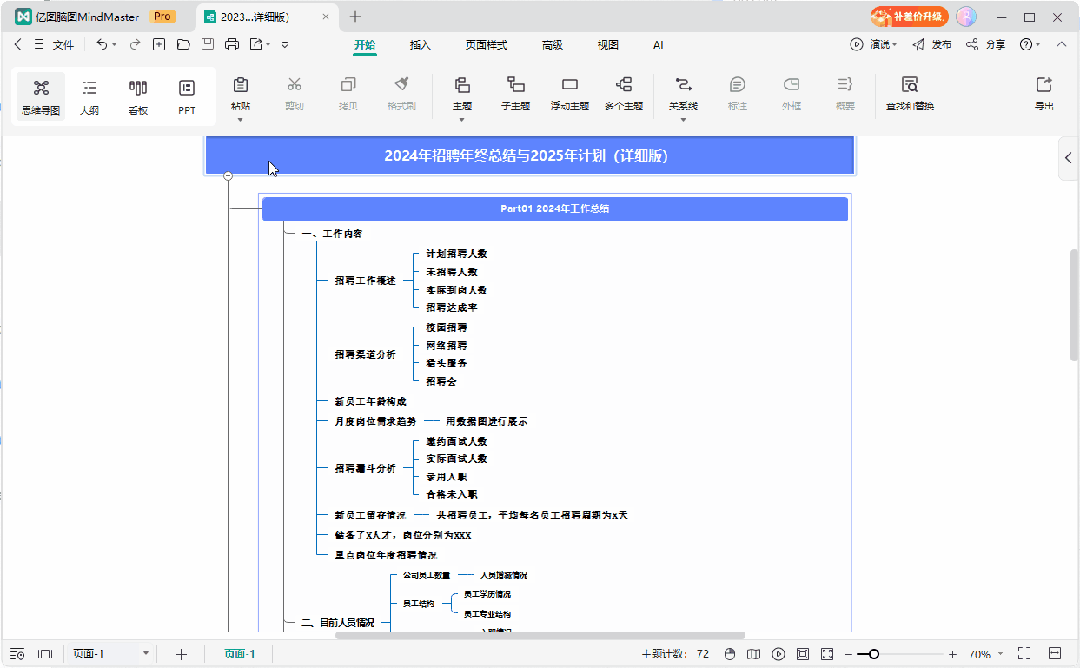Select the 2024年招聘年终总结 title topic
Image resolution: width=1080 pixels, height=668 pixels.
coord(530,156)
